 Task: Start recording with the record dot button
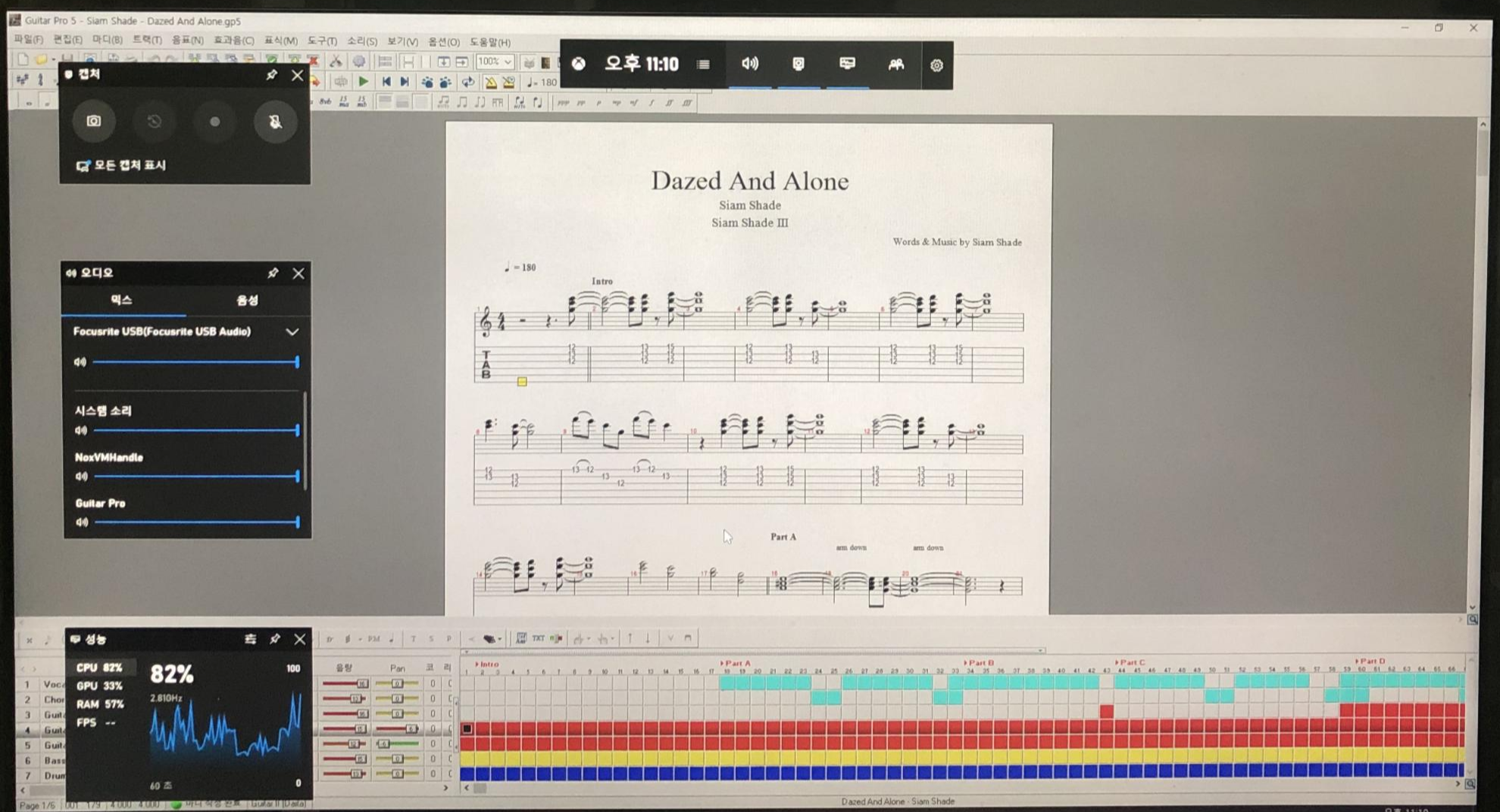coord(214,121)
